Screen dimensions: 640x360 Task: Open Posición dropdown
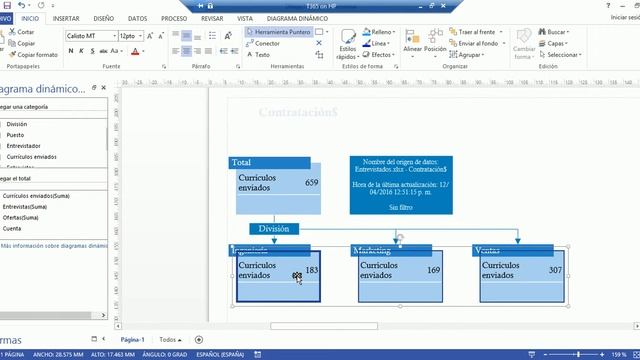435,44
